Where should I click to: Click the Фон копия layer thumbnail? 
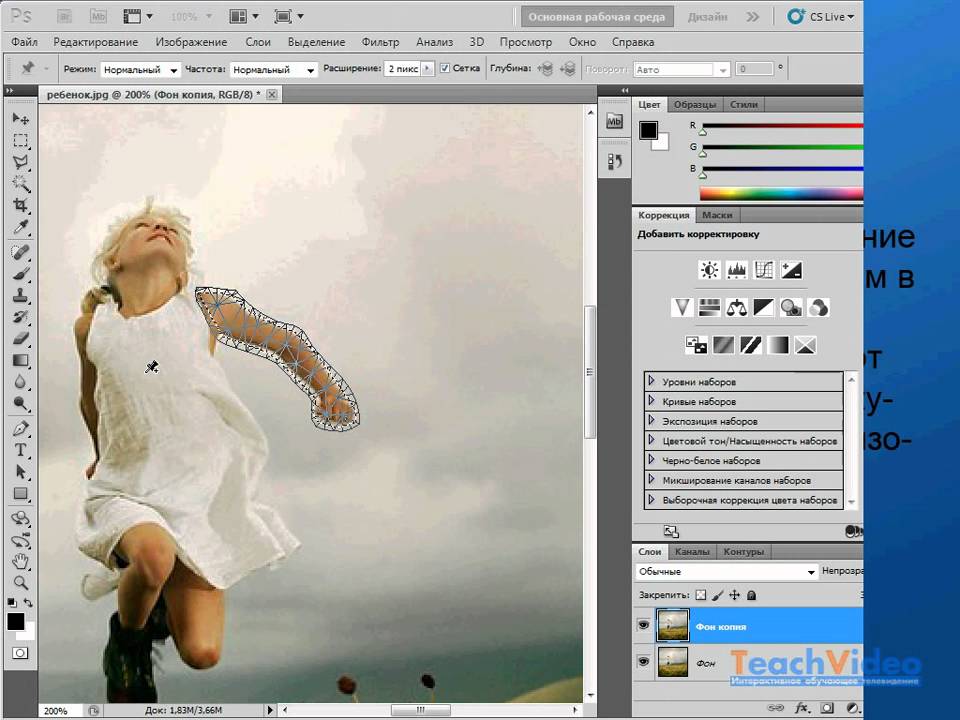672,626
